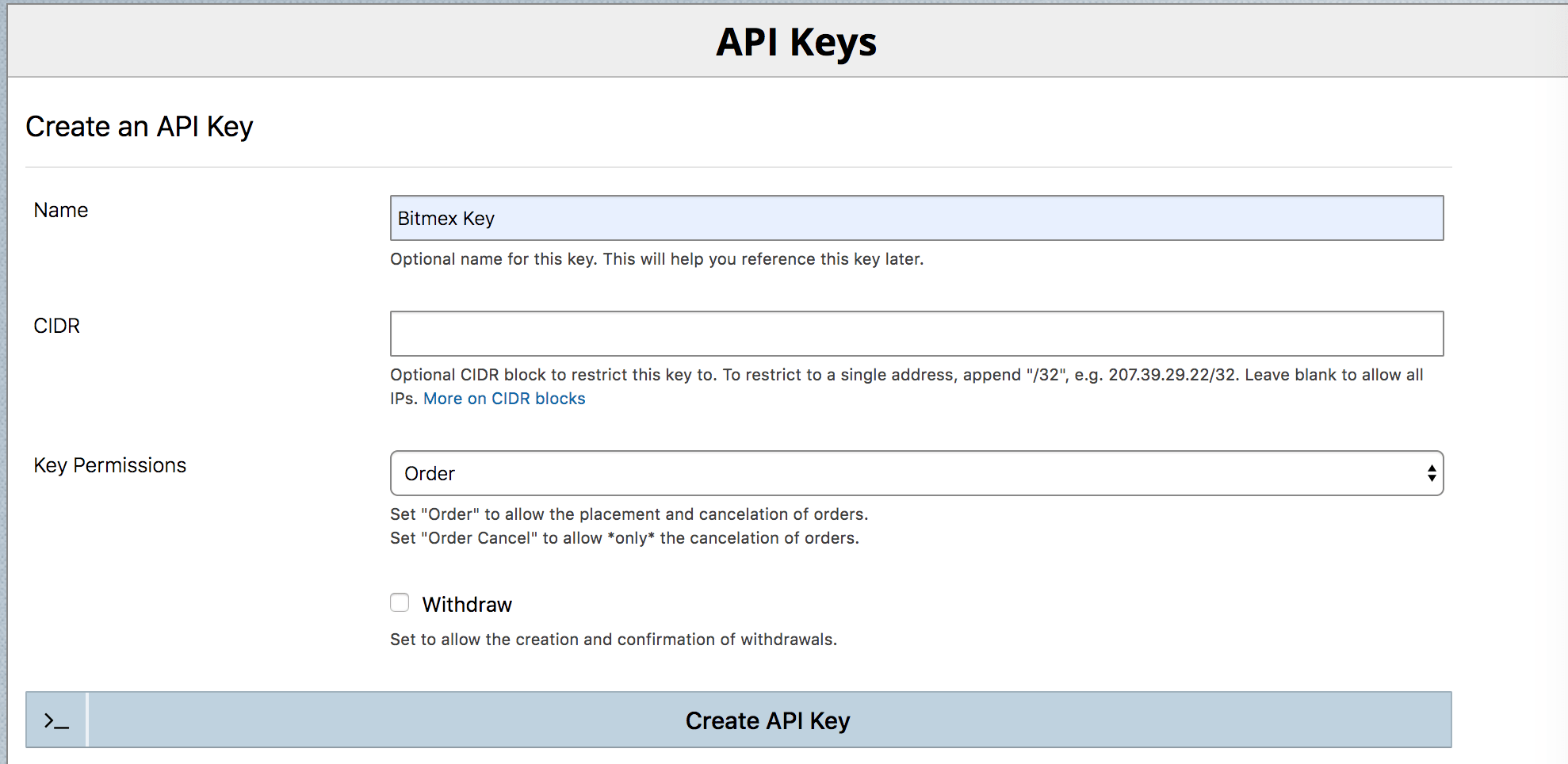Select the Name field containing Bitmex Key

(x=916, y=218)
